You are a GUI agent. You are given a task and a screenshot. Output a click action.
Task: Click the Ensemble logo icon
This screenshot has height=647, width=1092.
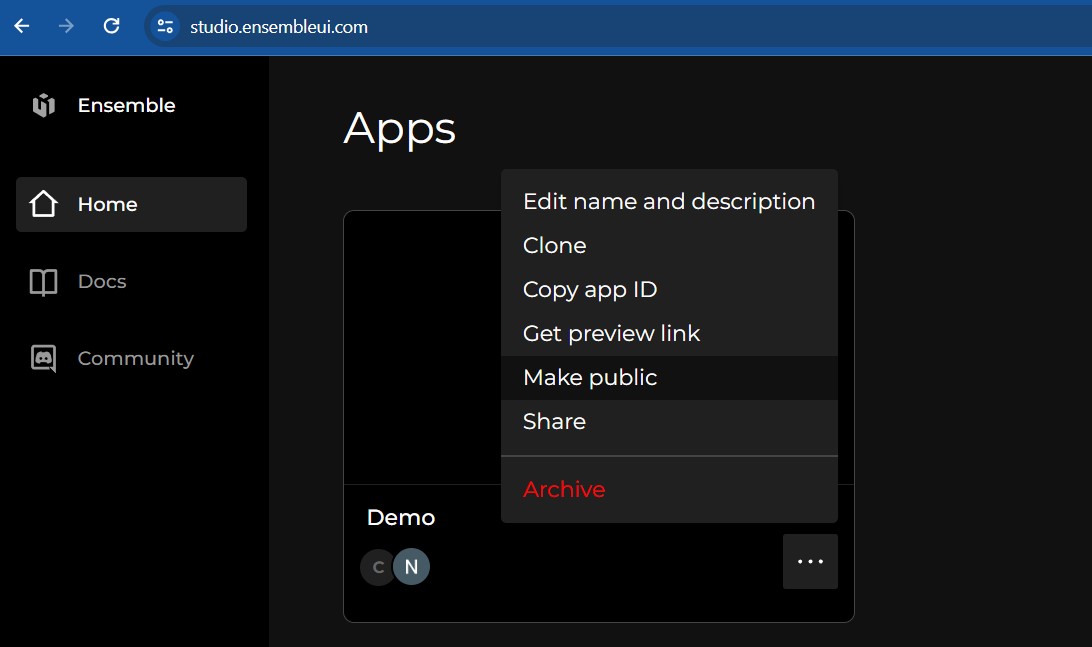coord(43,104)
